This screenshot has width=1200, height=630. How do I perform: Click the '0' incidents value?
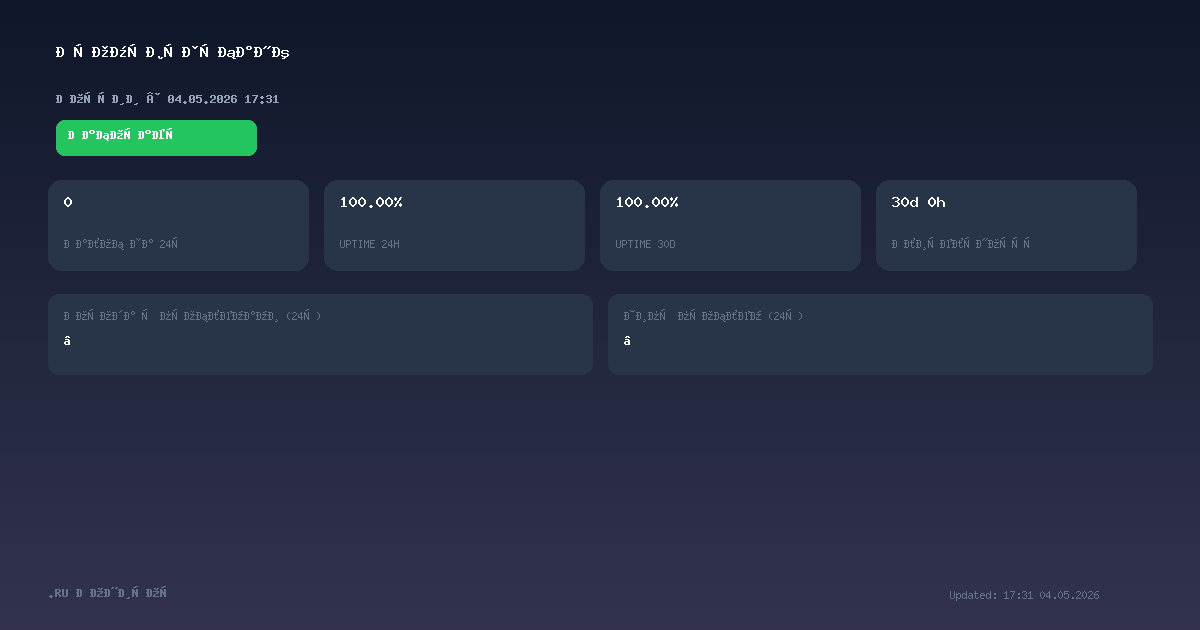[68, 202]
